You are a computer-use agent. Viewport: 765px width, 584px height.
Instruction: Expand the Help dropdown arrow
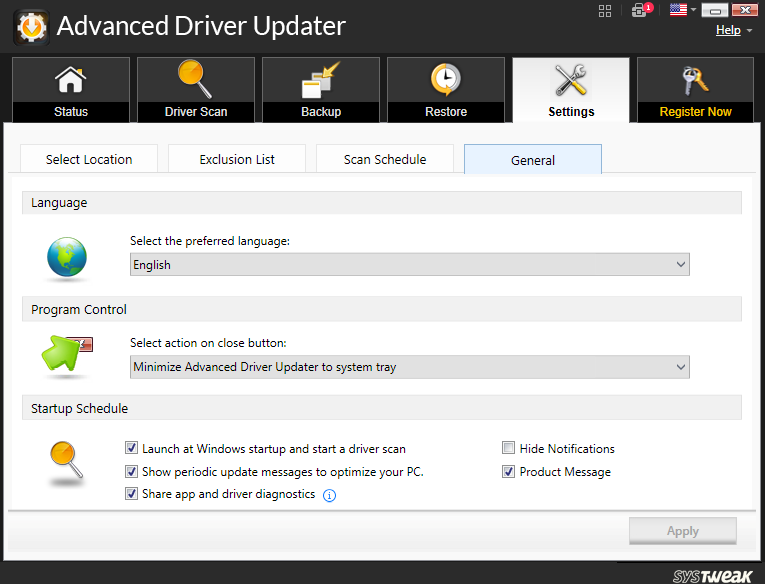pos(749,30)
